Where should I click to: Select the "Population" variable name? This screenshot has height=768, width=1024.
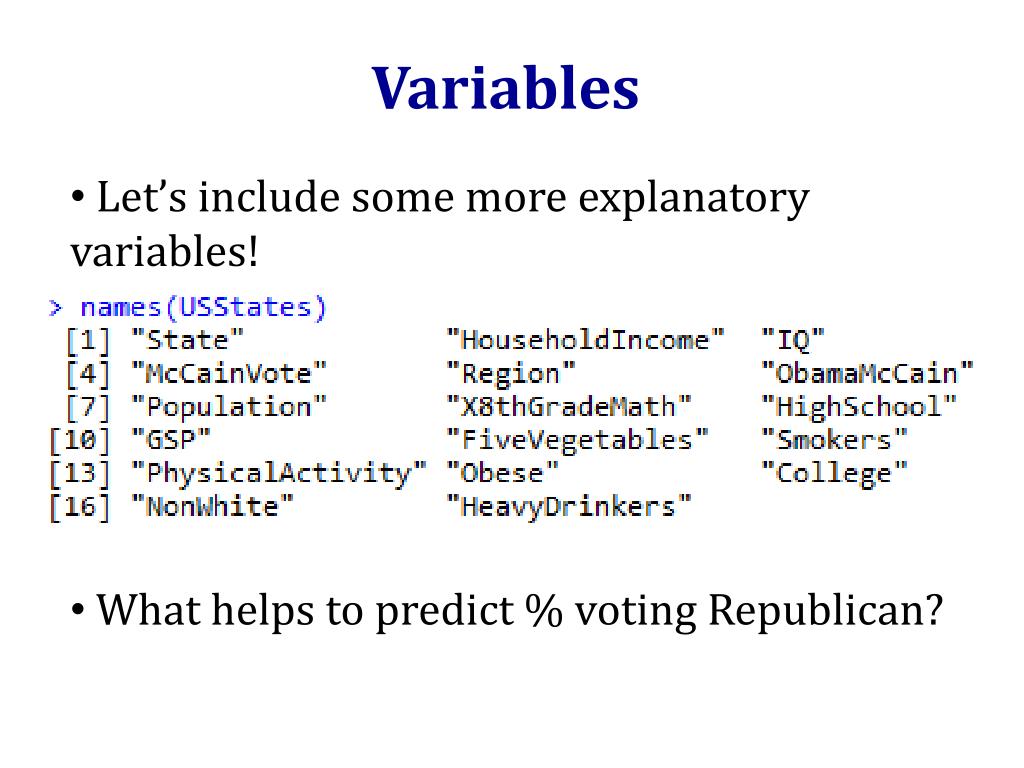pyautogui.click(x=229, y=407)
